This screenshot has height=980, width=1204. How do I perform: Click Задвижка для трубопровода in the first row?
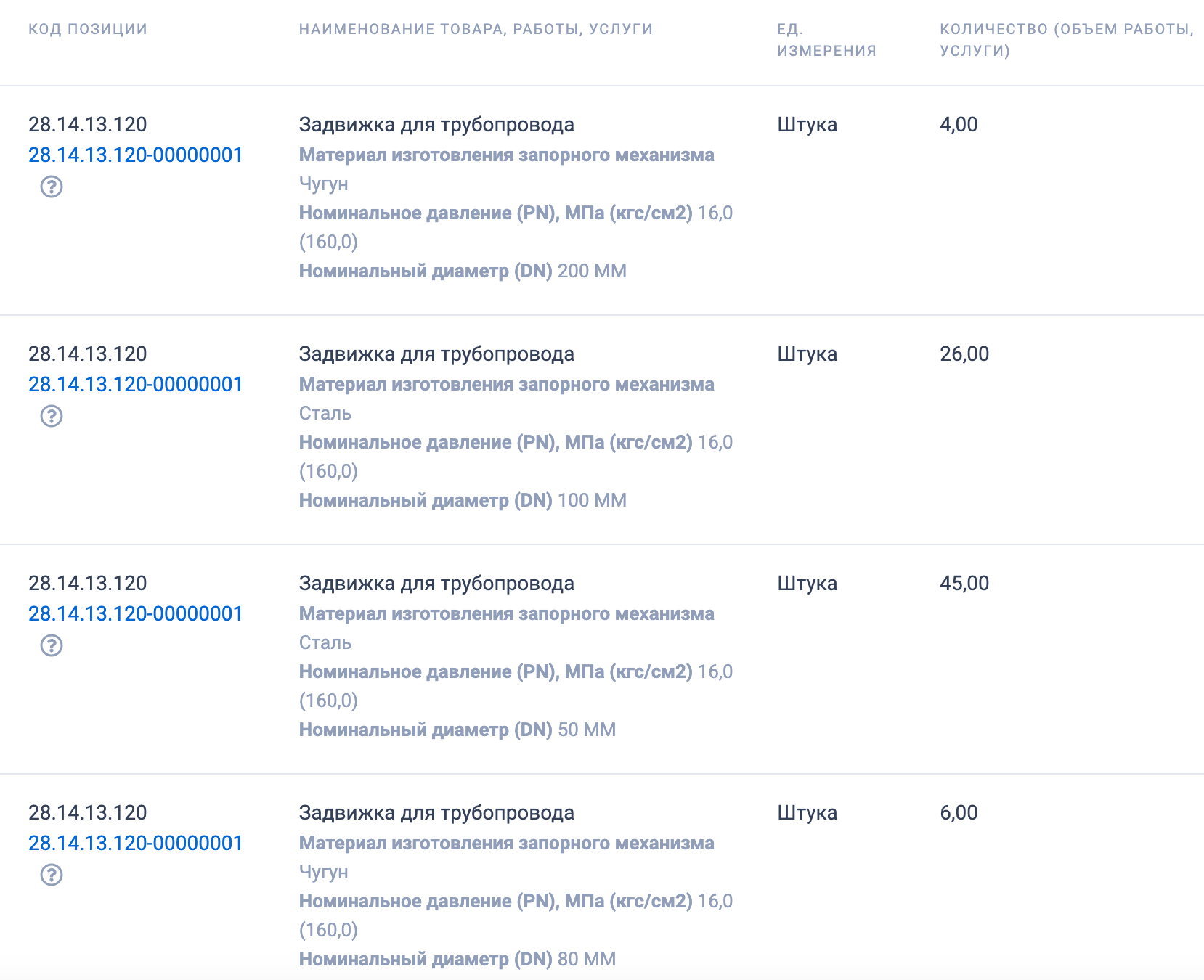click(x=436, y=124)
